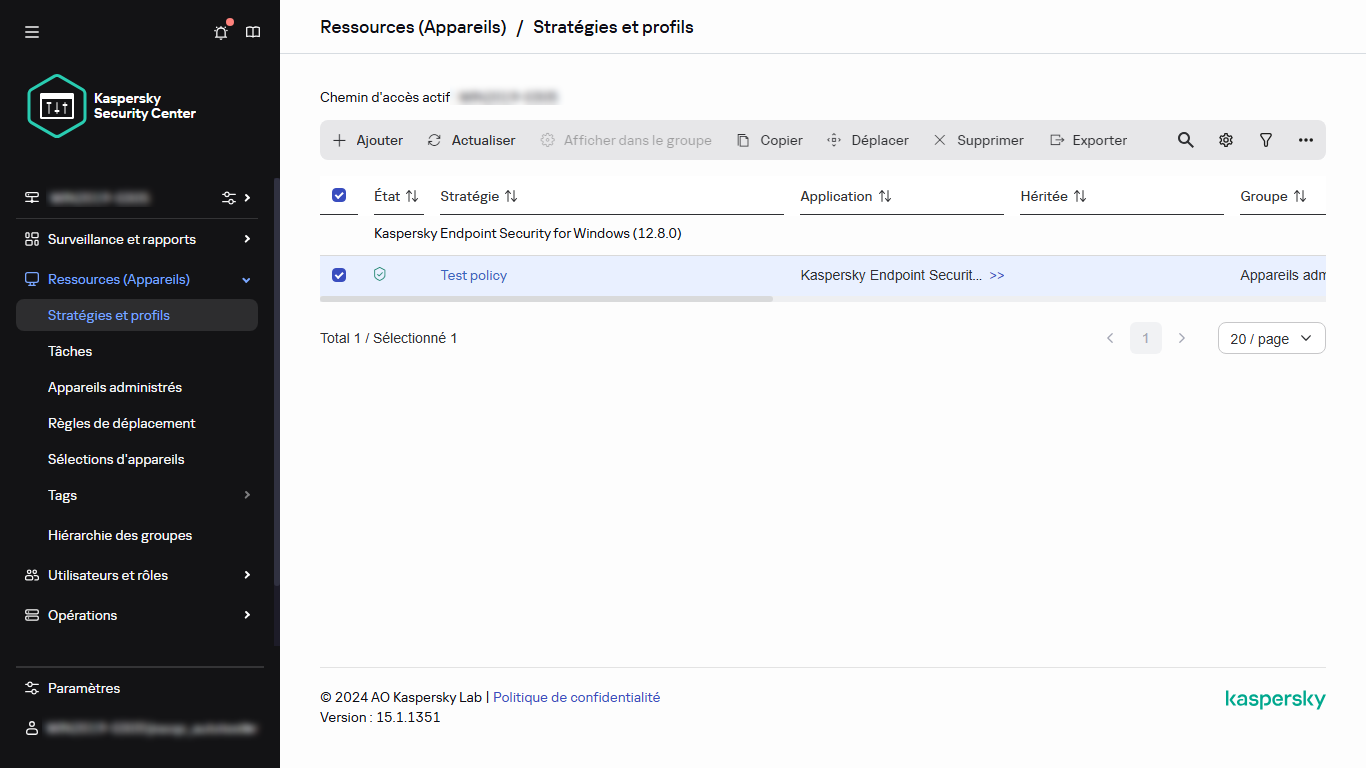Click the search magnifier icon
The width and height of the screenshot is (1366, 768).
(x=1185, y=140)
